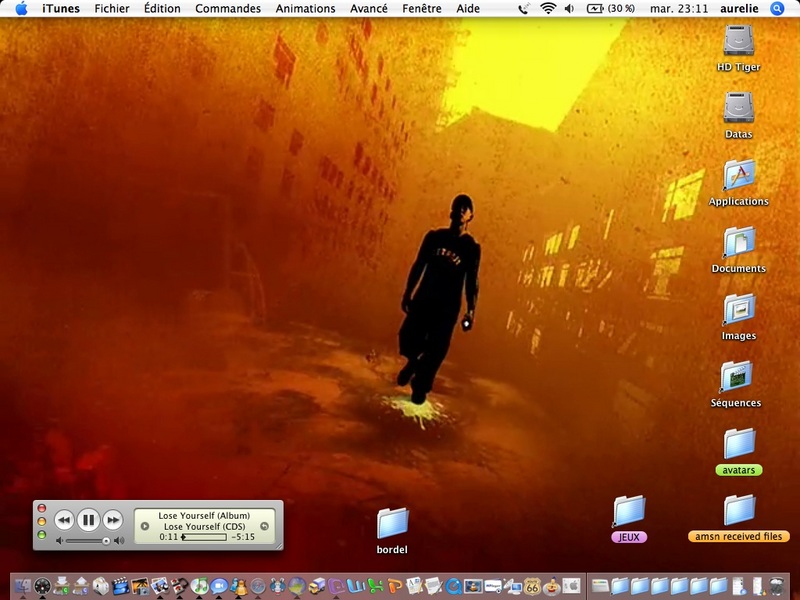Screen dimensions: 800x600
Task: Open iPhoto from the Dock
Action: point(140,586)
